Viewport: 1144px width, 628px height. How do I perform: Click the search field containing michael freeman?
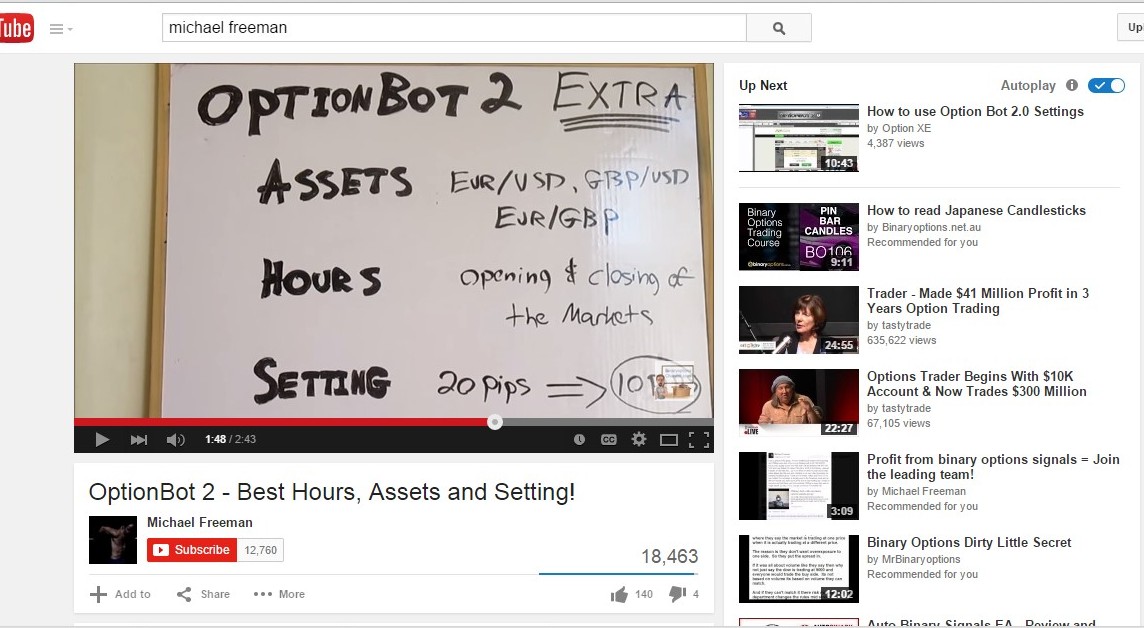(454, 28)
